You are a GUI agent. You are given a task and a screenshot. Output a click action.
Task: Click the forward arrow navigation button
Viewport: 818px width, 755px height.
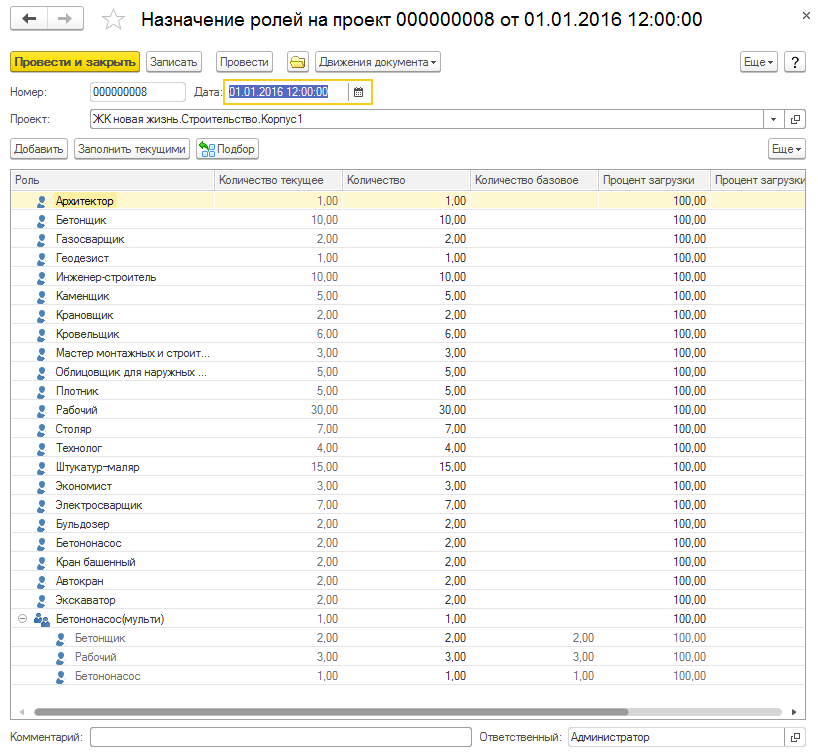[65, 19]
